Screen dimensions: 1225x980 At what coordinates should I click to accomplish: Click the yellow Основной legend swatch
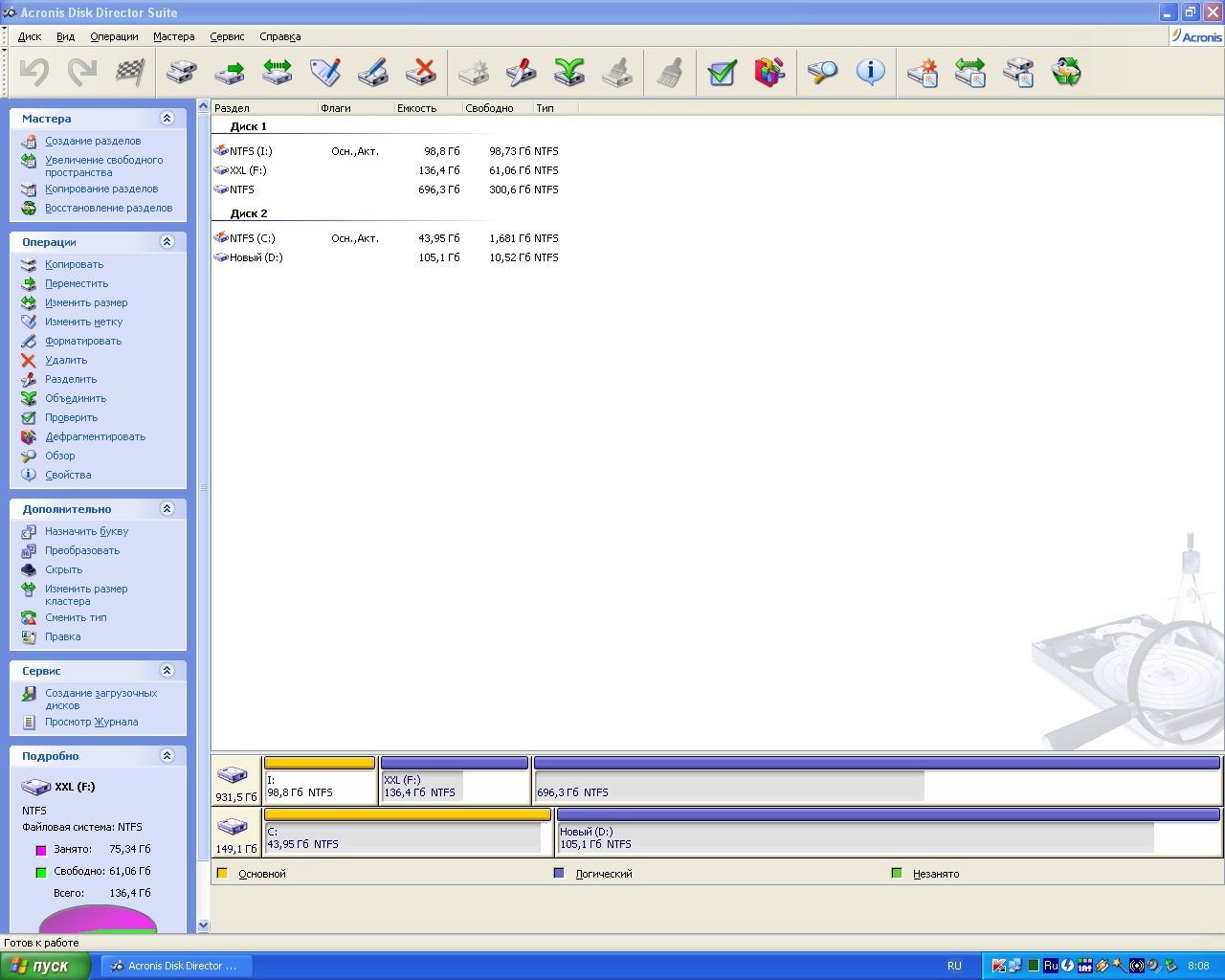click(222, 873)
